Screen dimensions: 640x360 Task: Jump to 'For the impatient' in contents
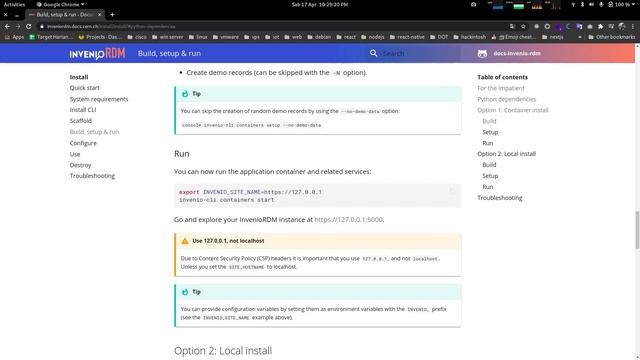point(501,88)
